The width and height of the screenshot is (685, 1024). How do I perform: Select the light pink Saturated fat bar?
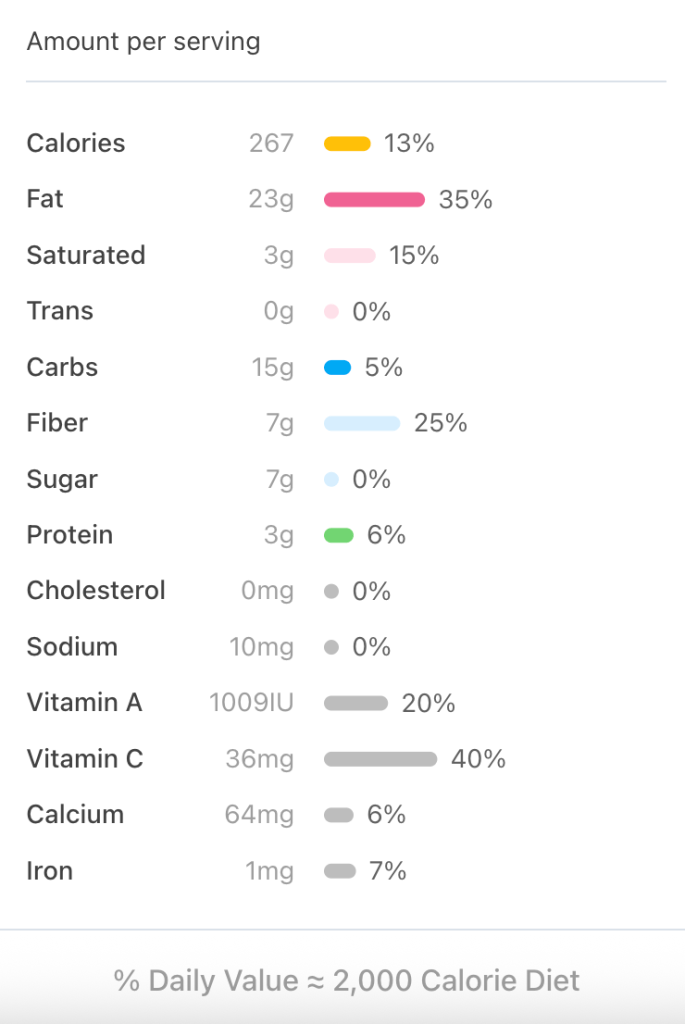(x=349, y=256)
